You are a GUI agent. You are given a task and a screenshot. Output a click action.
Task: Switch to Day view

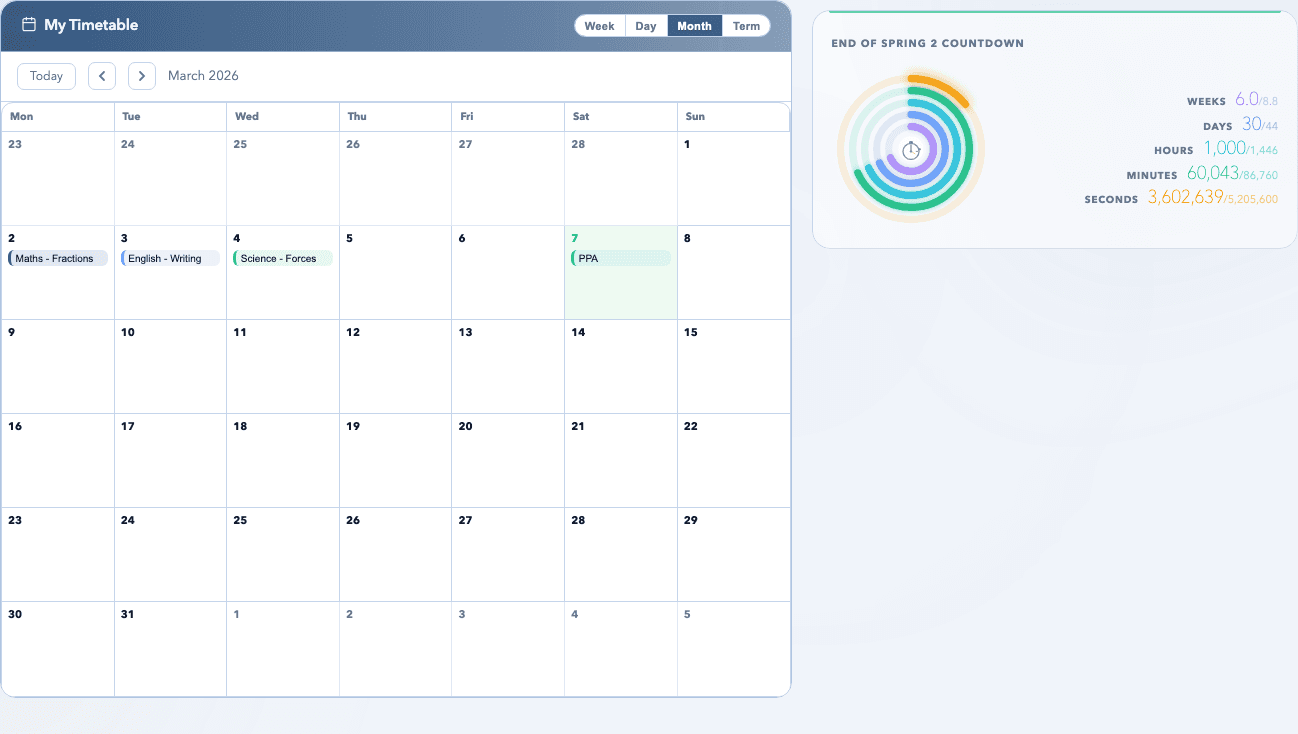click(x=645, y=25)
